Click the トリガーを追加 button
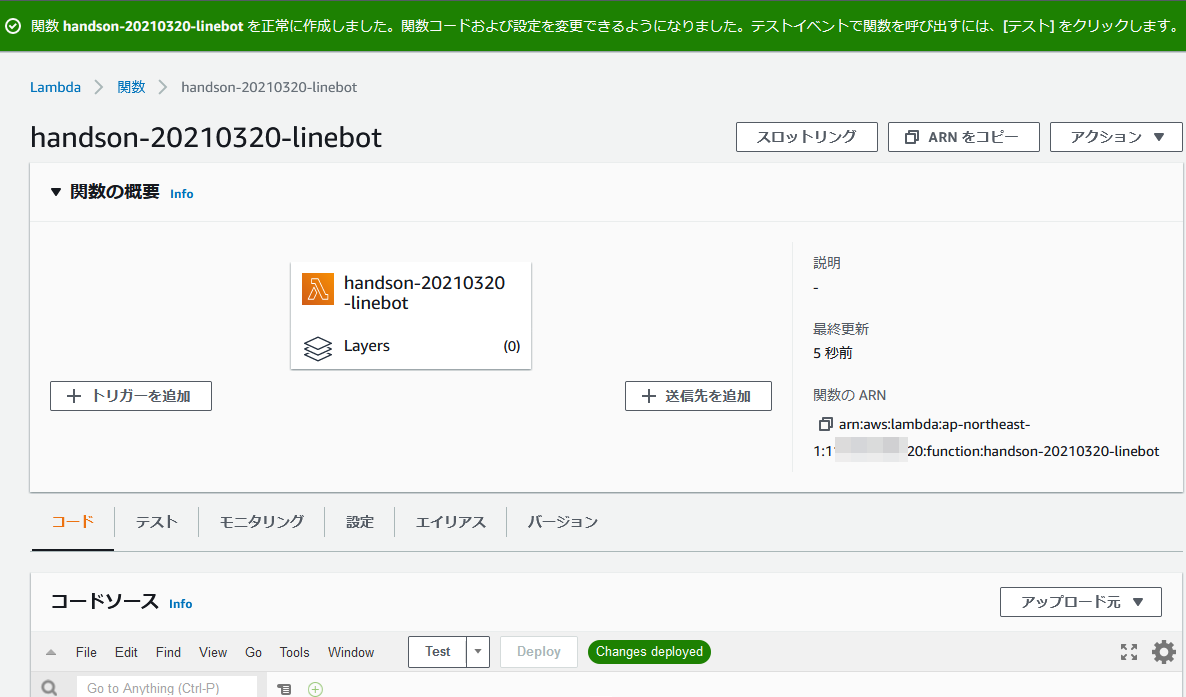This screenshot has width=1186, height=697. (x=131, y=396)
